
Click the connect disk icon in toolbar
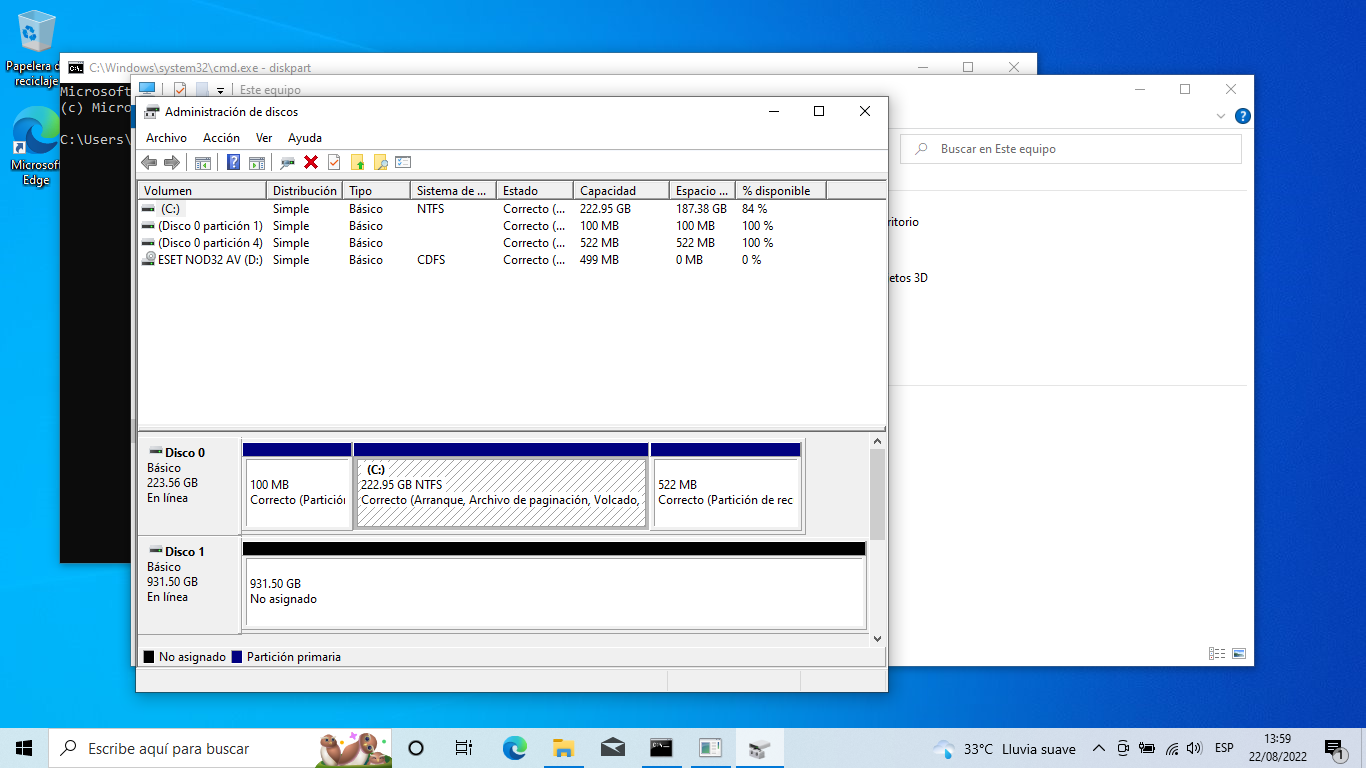click(287, 162)
